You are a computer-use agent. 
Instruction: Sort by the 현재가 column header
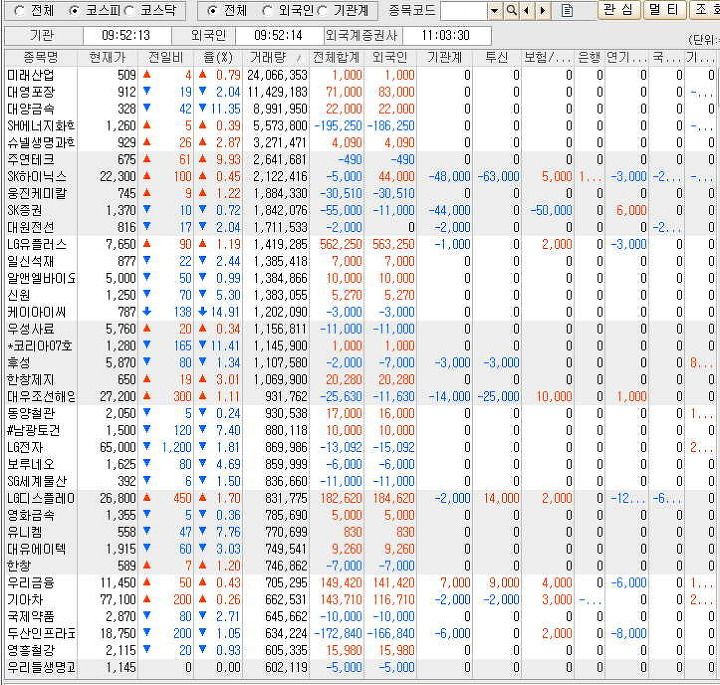(x=107, y=57)
